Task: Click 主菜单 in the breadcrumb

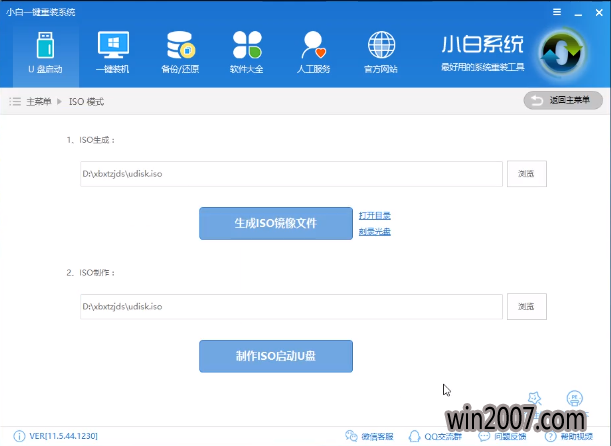Action: coord(38,102)
